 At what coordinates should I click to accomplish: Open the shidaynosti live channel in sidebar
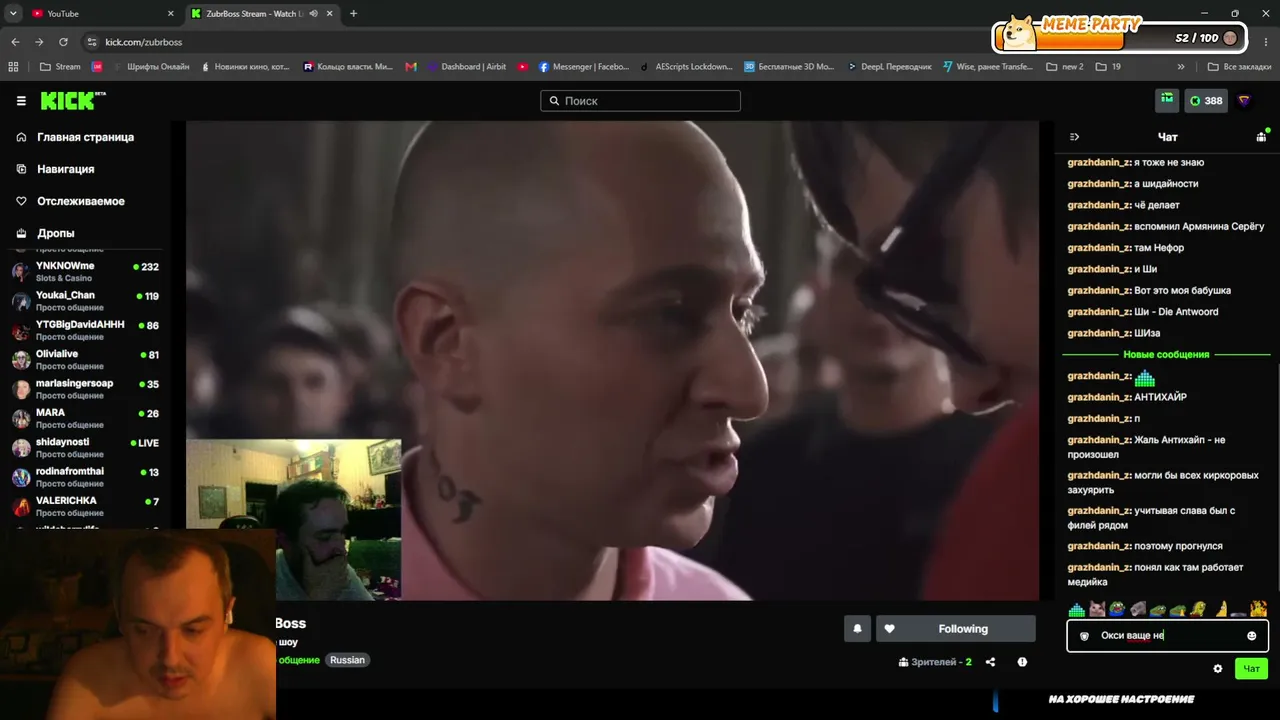click(x=86, y=447)
